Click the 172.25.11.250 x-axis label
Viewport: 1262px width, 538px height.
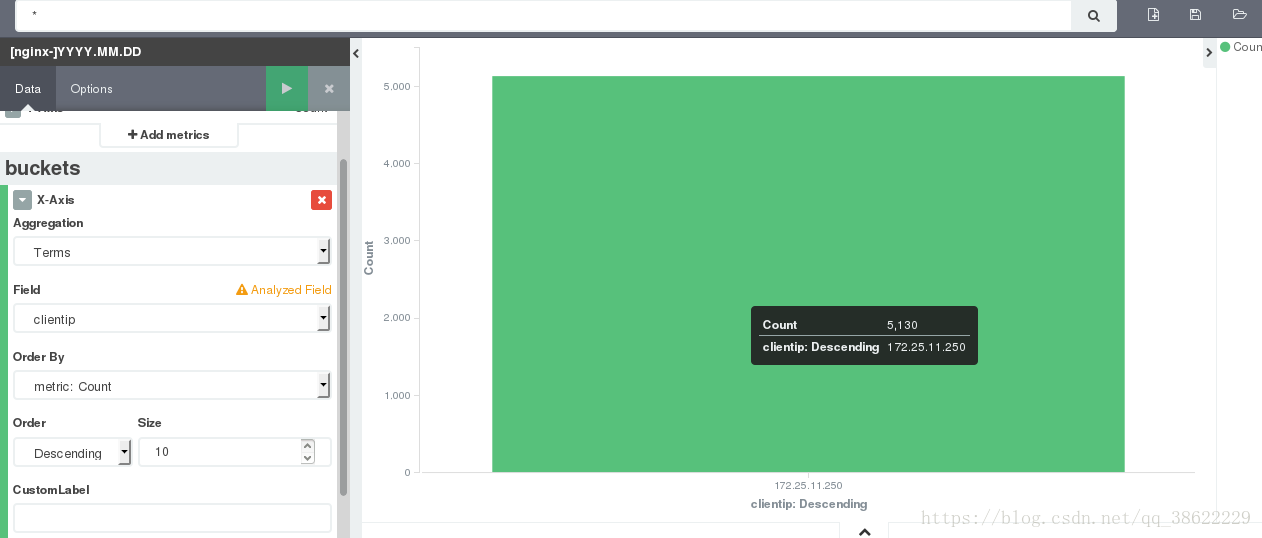point(808,485)
